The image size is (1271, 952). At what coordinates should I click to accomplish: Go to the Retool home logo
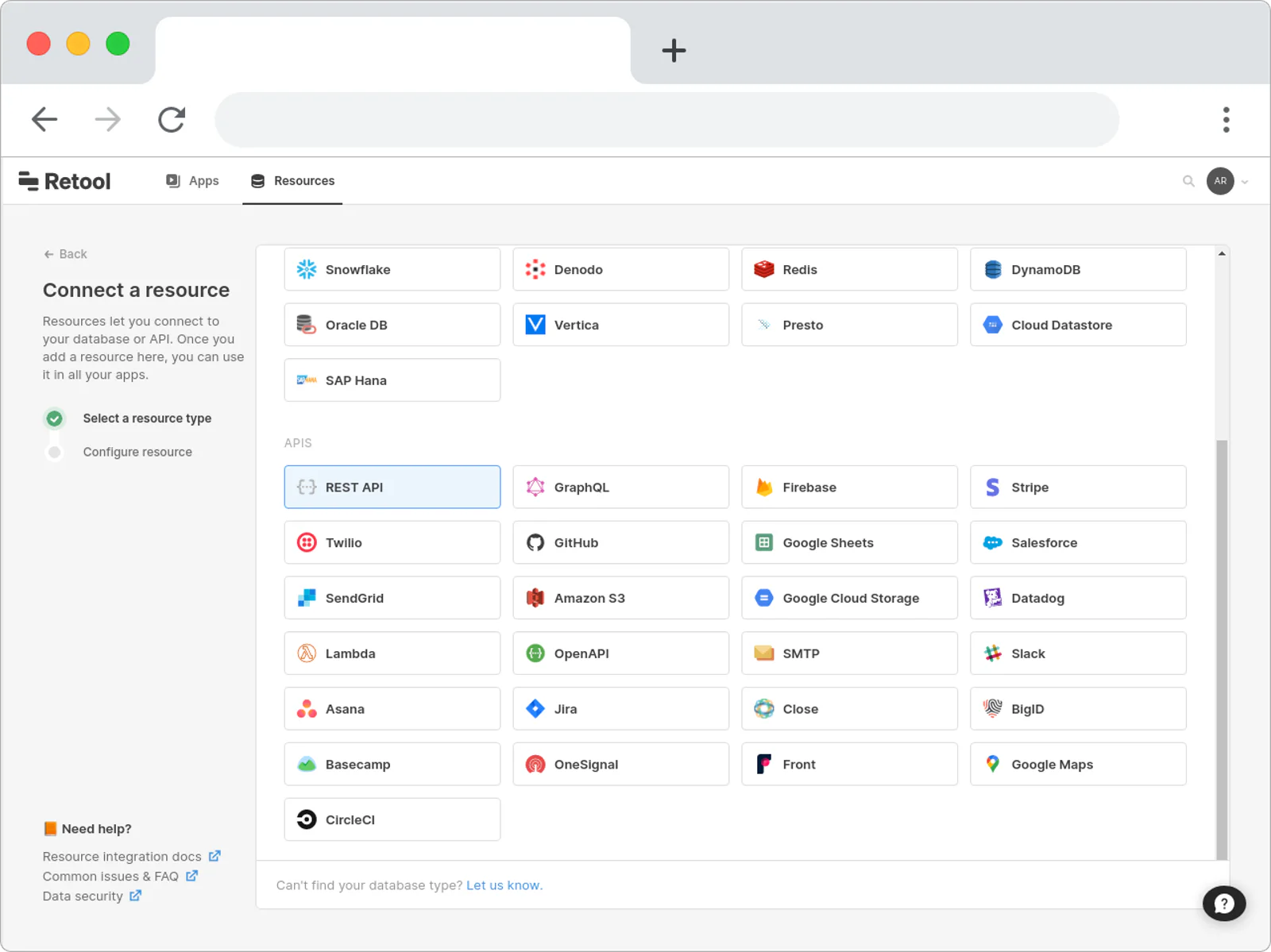tap(64, 181)
